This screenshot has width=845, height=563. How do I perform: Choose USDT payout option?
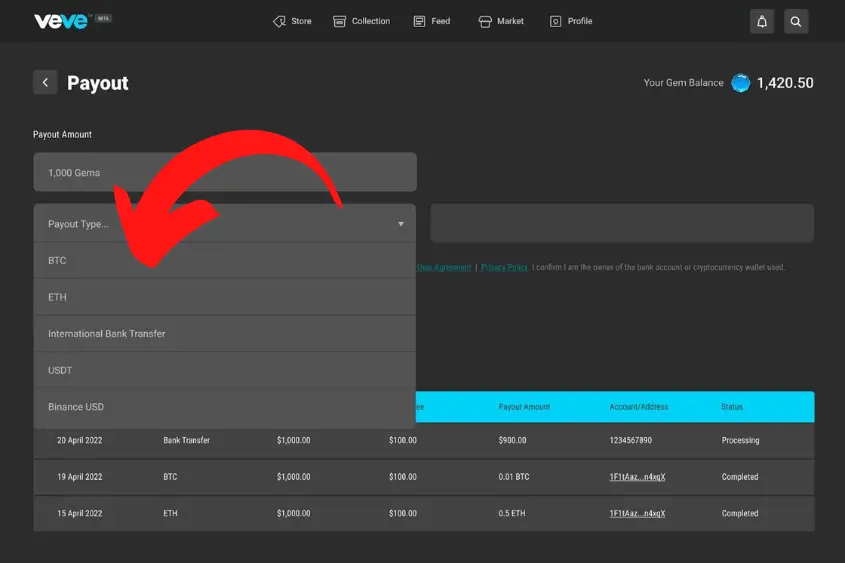(x=225, y=370)
